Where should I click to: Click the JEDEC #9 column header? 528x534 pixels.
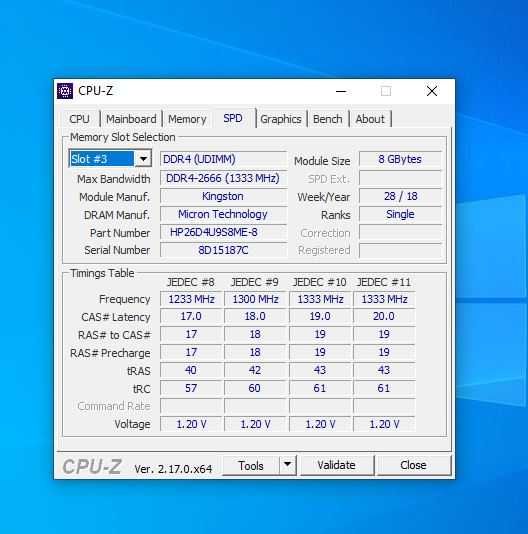tap(255, 282)
